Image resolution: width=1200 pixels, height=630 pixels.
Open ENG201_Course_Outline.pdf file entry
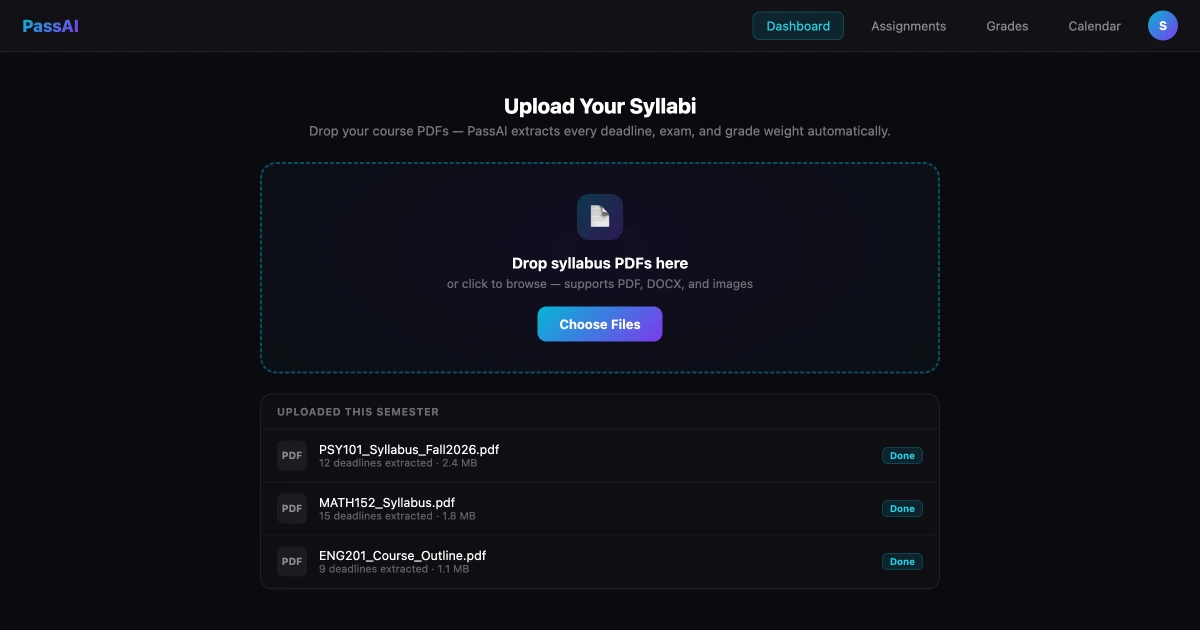click(600, 561)
